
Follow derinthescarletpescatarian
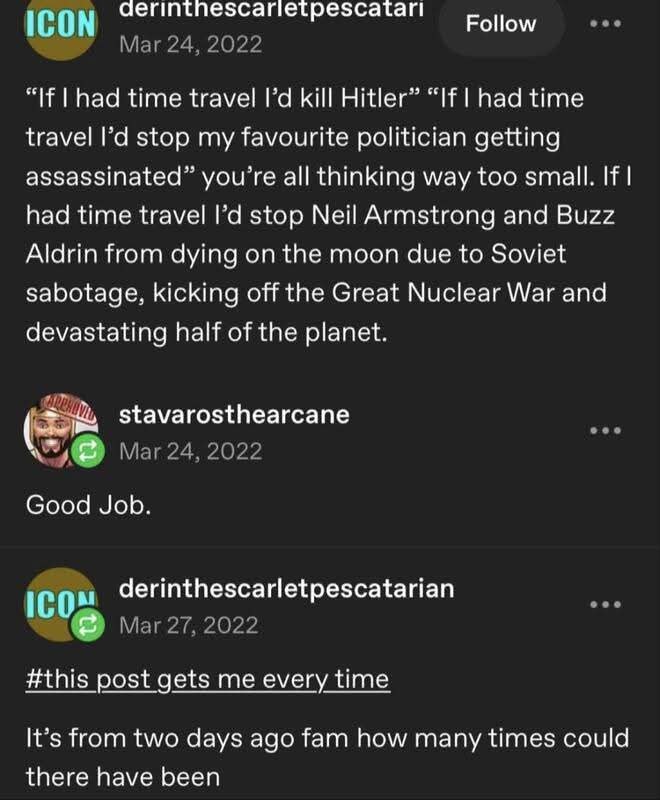click(501, 24)
